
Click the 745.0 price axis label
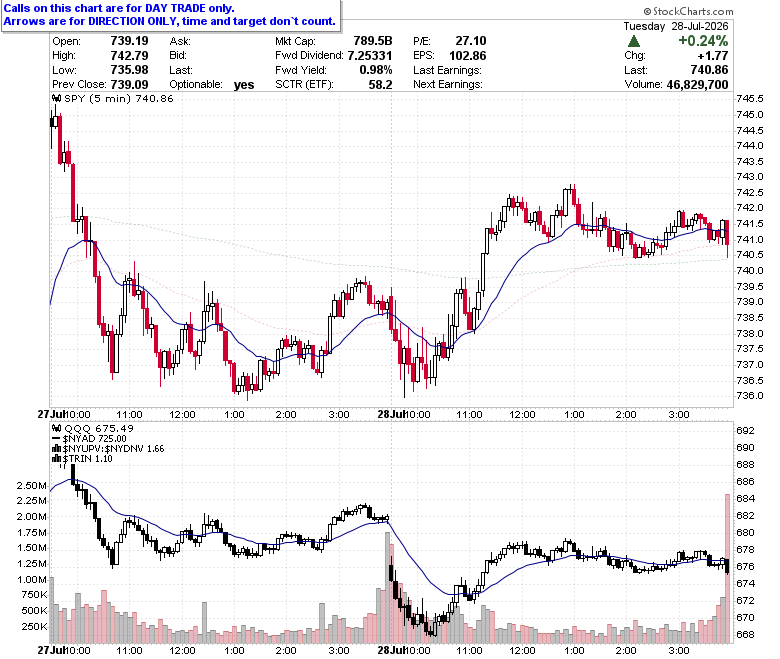pos(750,114)
